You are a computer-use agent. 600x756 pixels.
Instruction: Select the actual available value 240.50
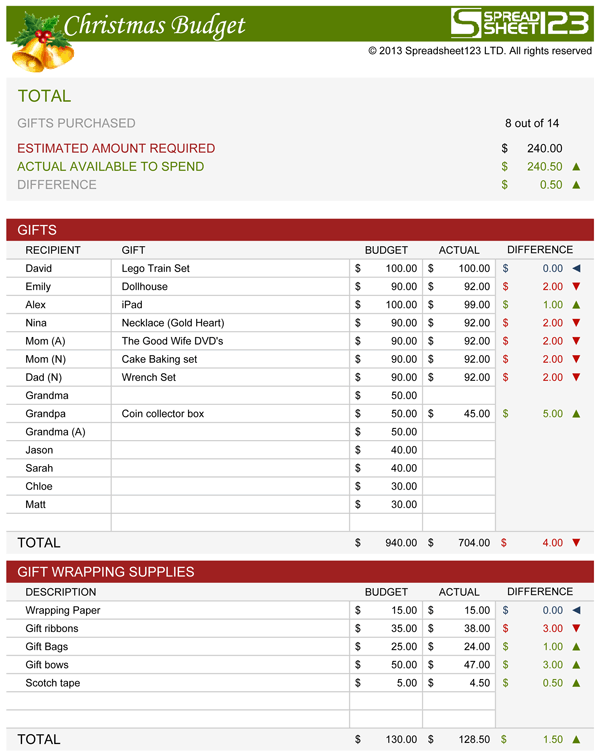(x=545, y=167)
